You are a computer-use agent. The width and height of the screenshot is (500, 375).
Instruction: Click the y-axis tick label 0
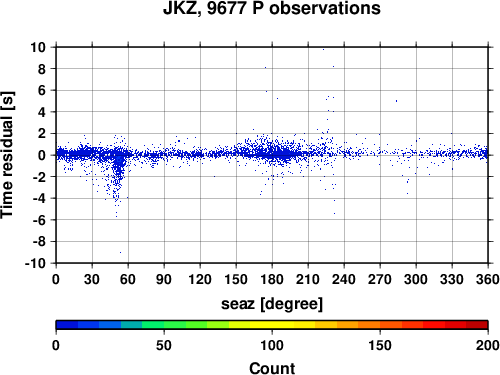pos(42,155)
